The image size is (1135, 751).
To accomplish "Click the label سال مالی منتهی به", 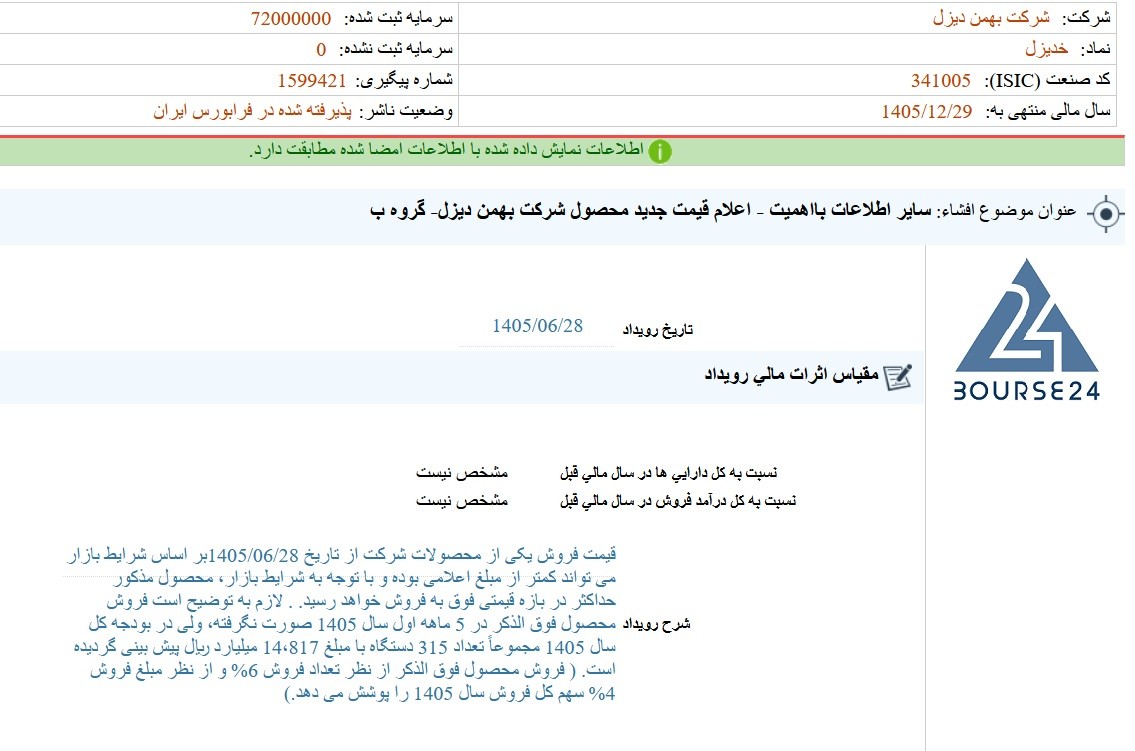I will click(1048, 111).
